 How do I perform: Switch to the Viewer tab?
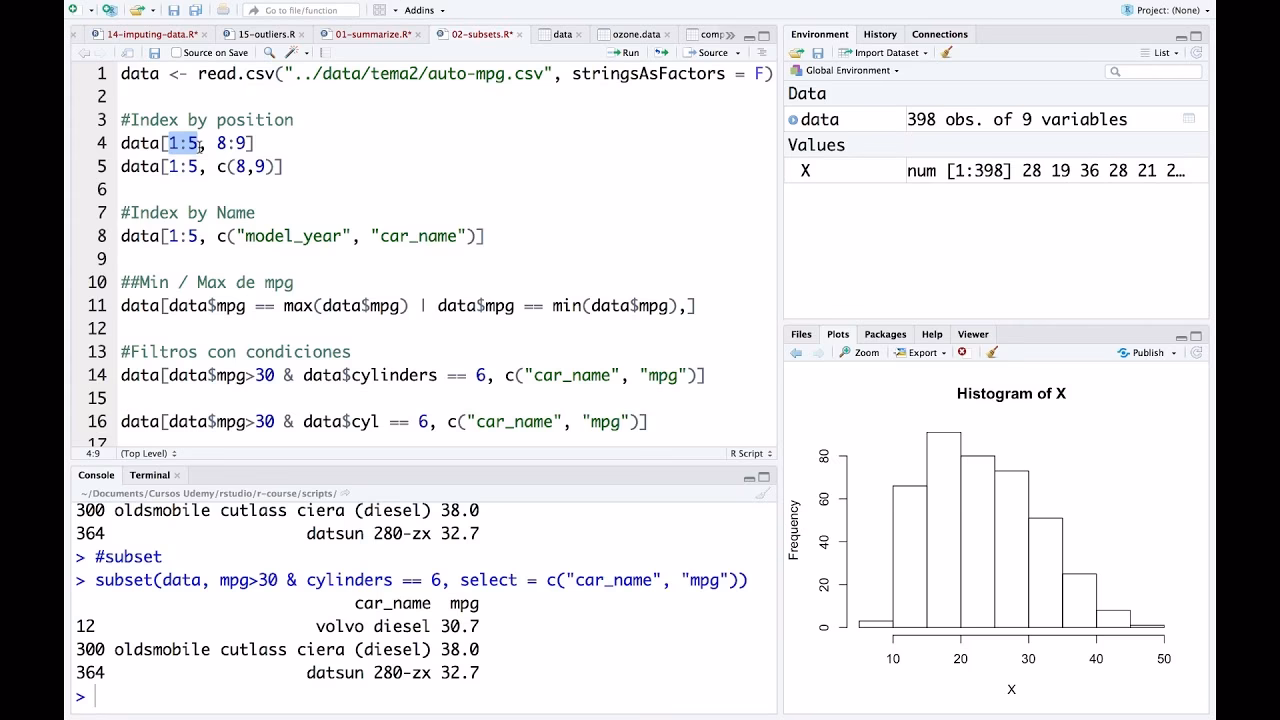(x=973, y=334)
